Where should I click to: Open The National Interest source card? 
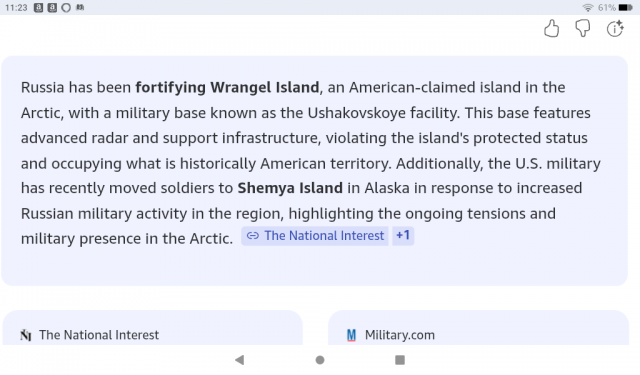coord(153,328)
